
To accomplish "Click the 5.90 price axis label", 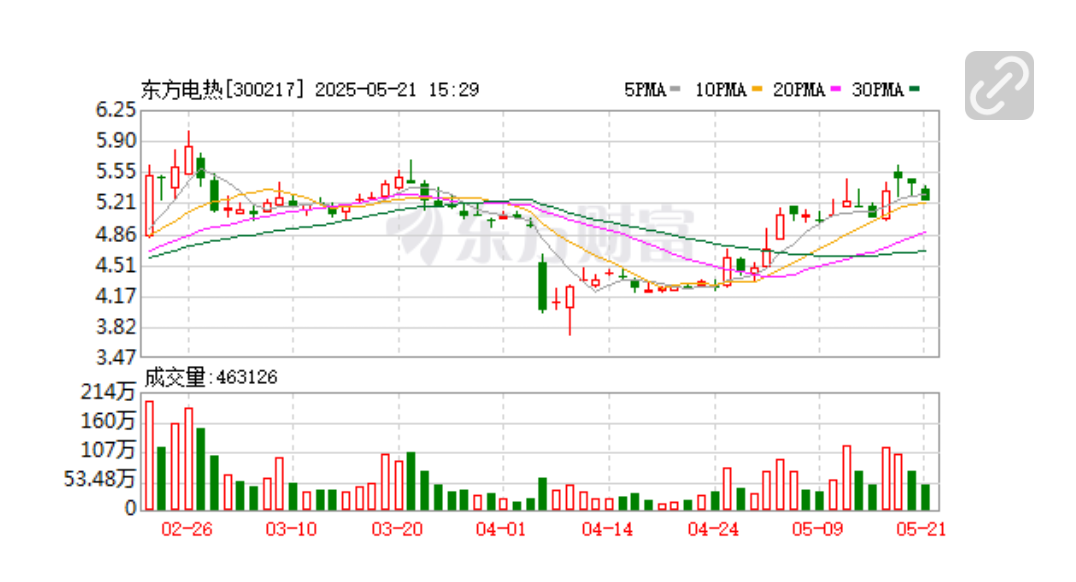I will point(115,141).
